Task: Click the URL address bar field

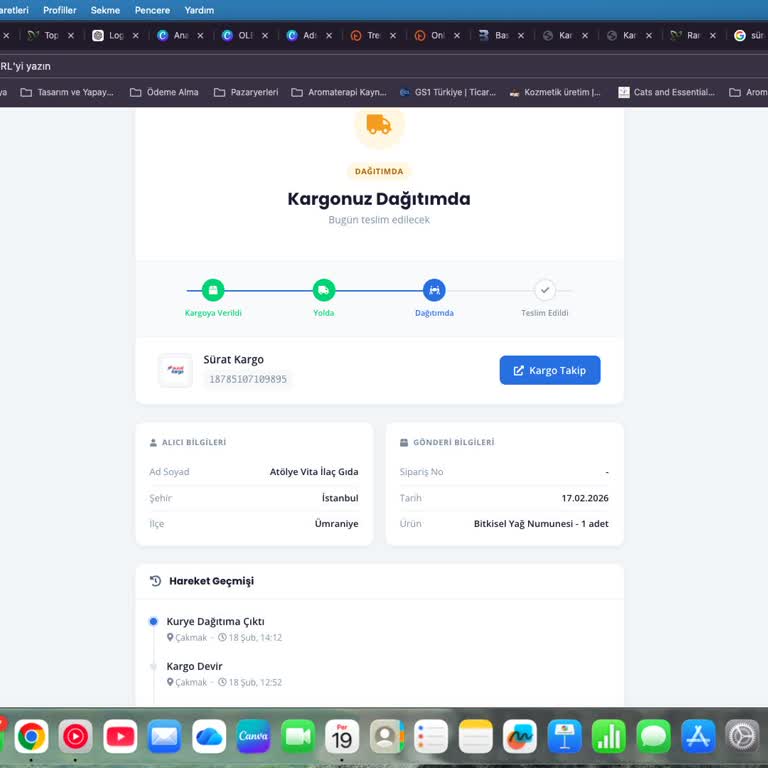Action: [x=384, y=66]
